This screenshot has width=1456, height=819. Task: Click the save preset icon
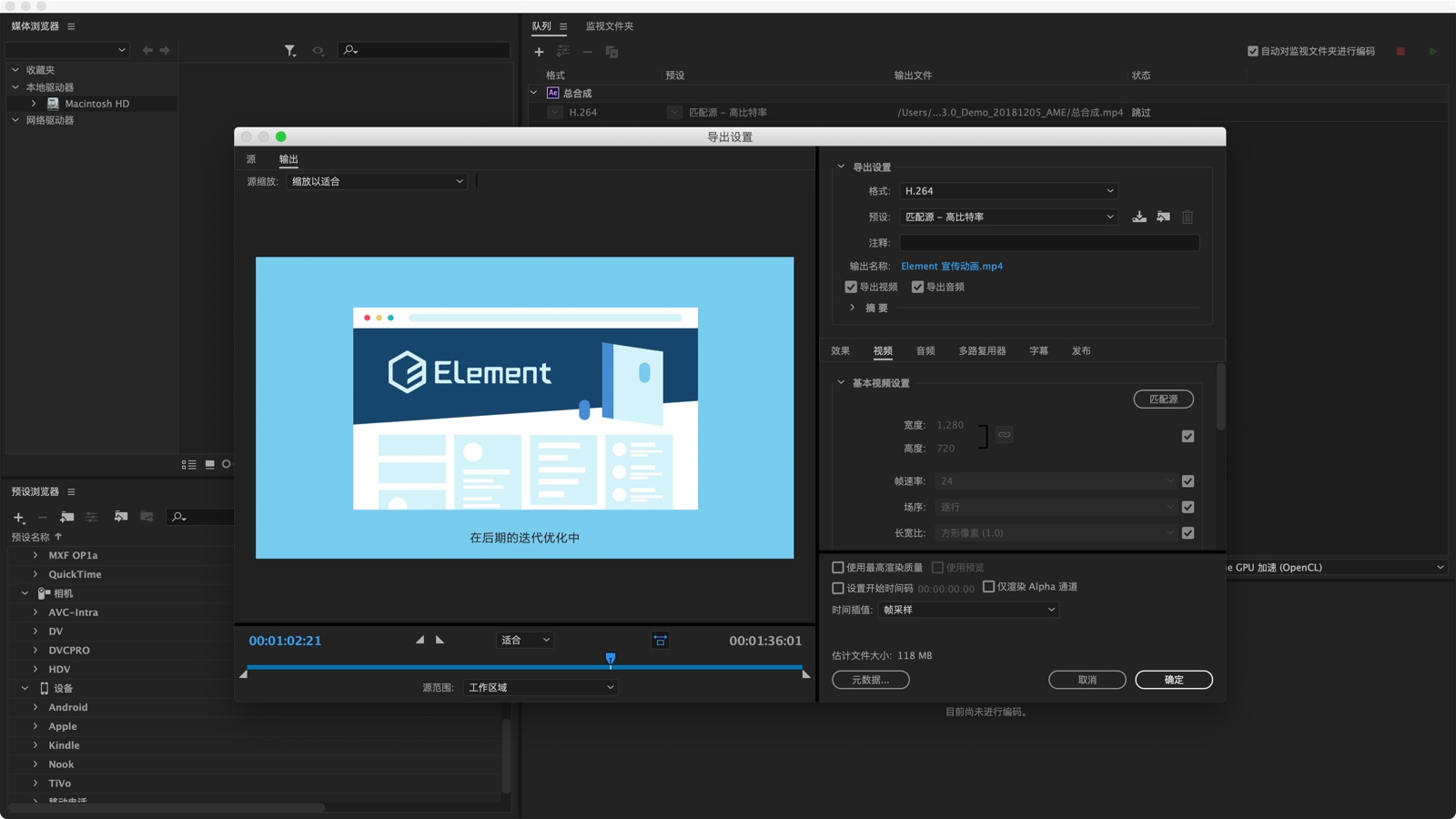[1138, 217]
